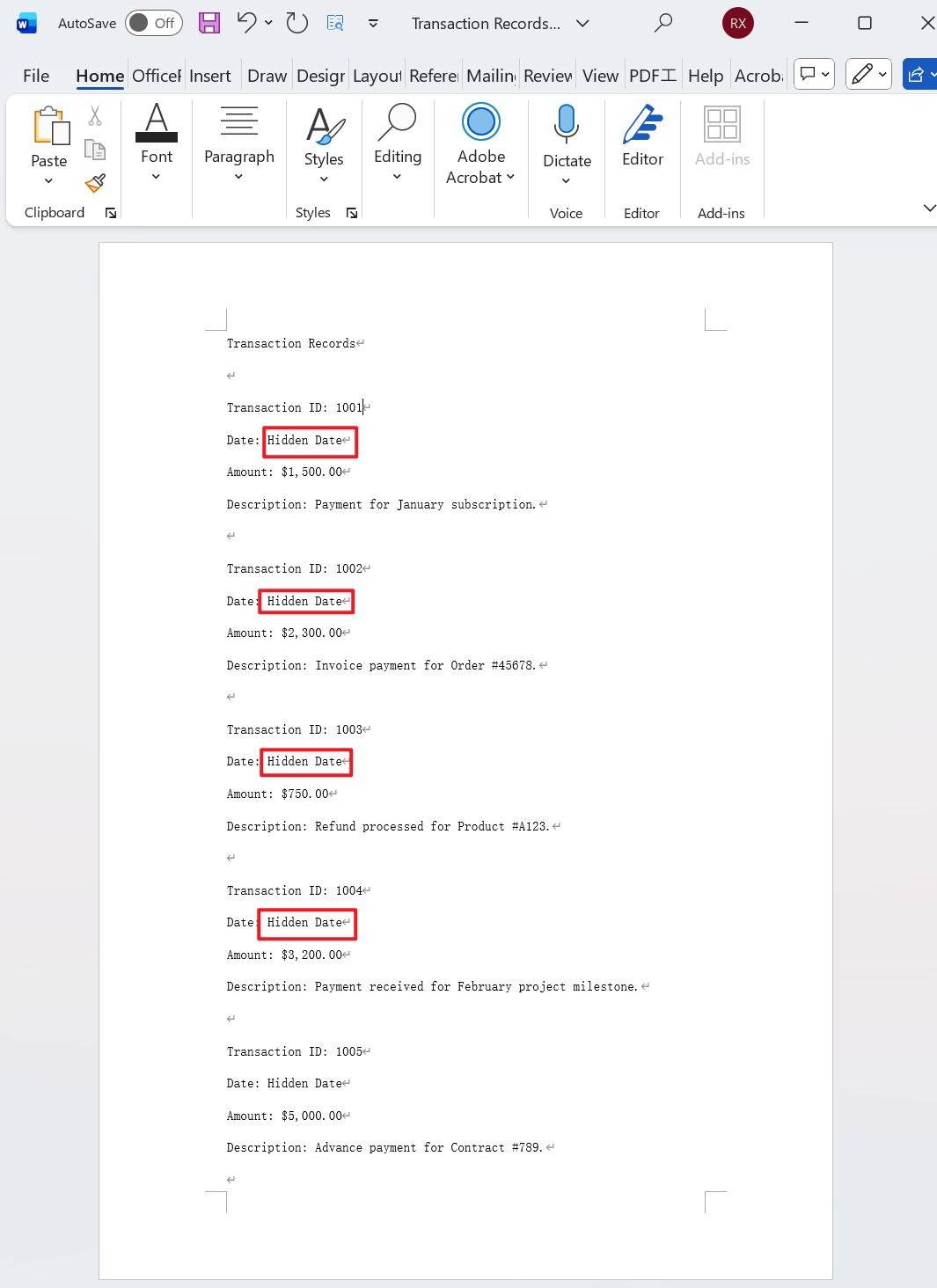The height and width of the screenshot is (1288, 937).
Task: Click the print preview icon in title bar
Action: click(335, 23)
